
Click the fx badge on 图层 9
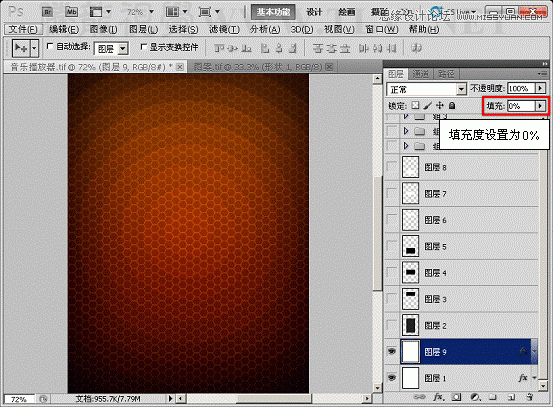[x=523, y=351]
